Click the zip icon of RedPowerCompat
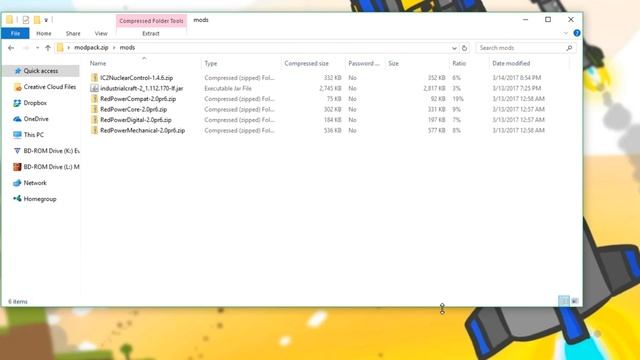Screen dimensions: 640x360 [94, 99]
